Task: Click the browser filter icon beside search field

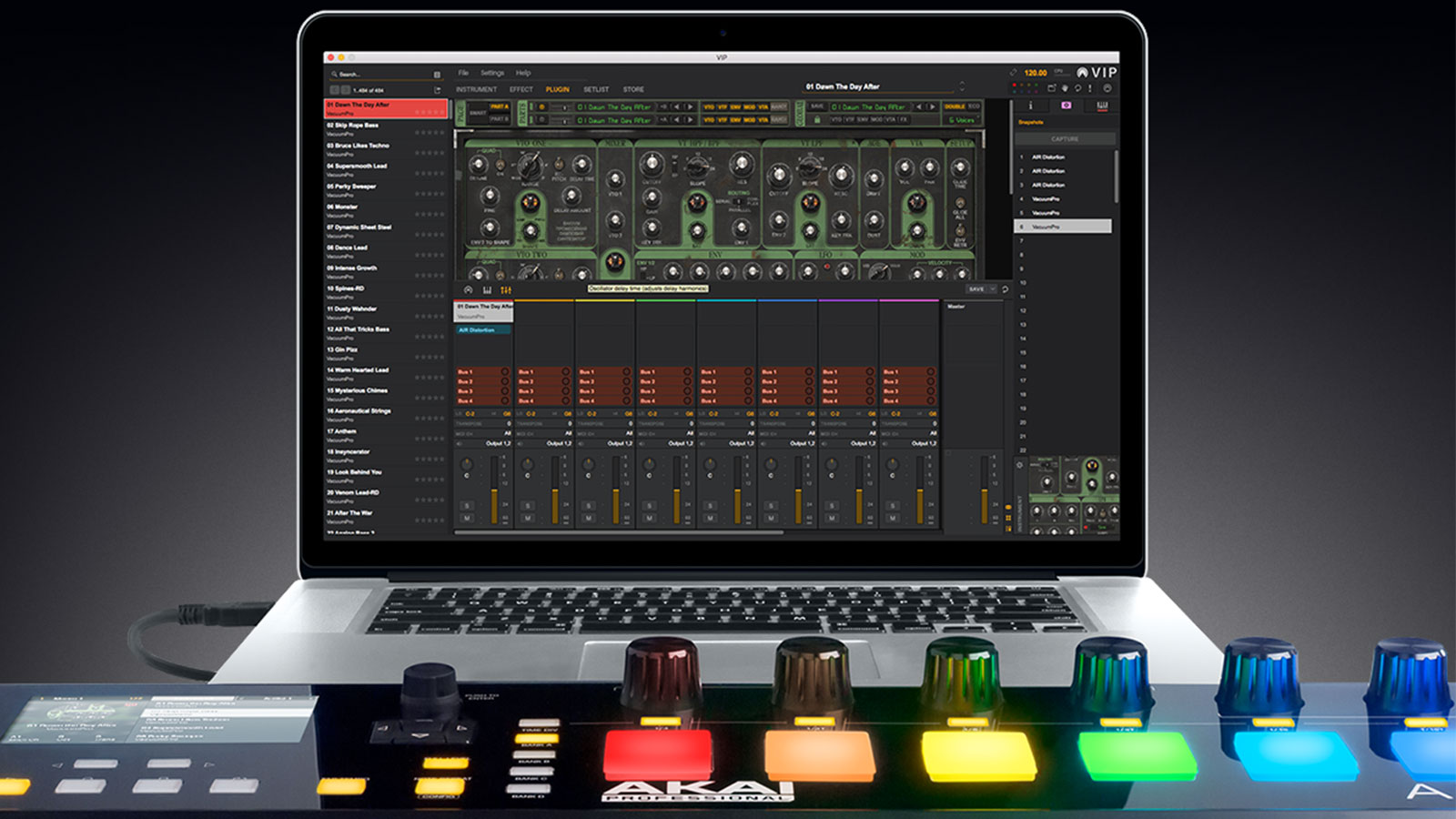Action: (437, 75)
